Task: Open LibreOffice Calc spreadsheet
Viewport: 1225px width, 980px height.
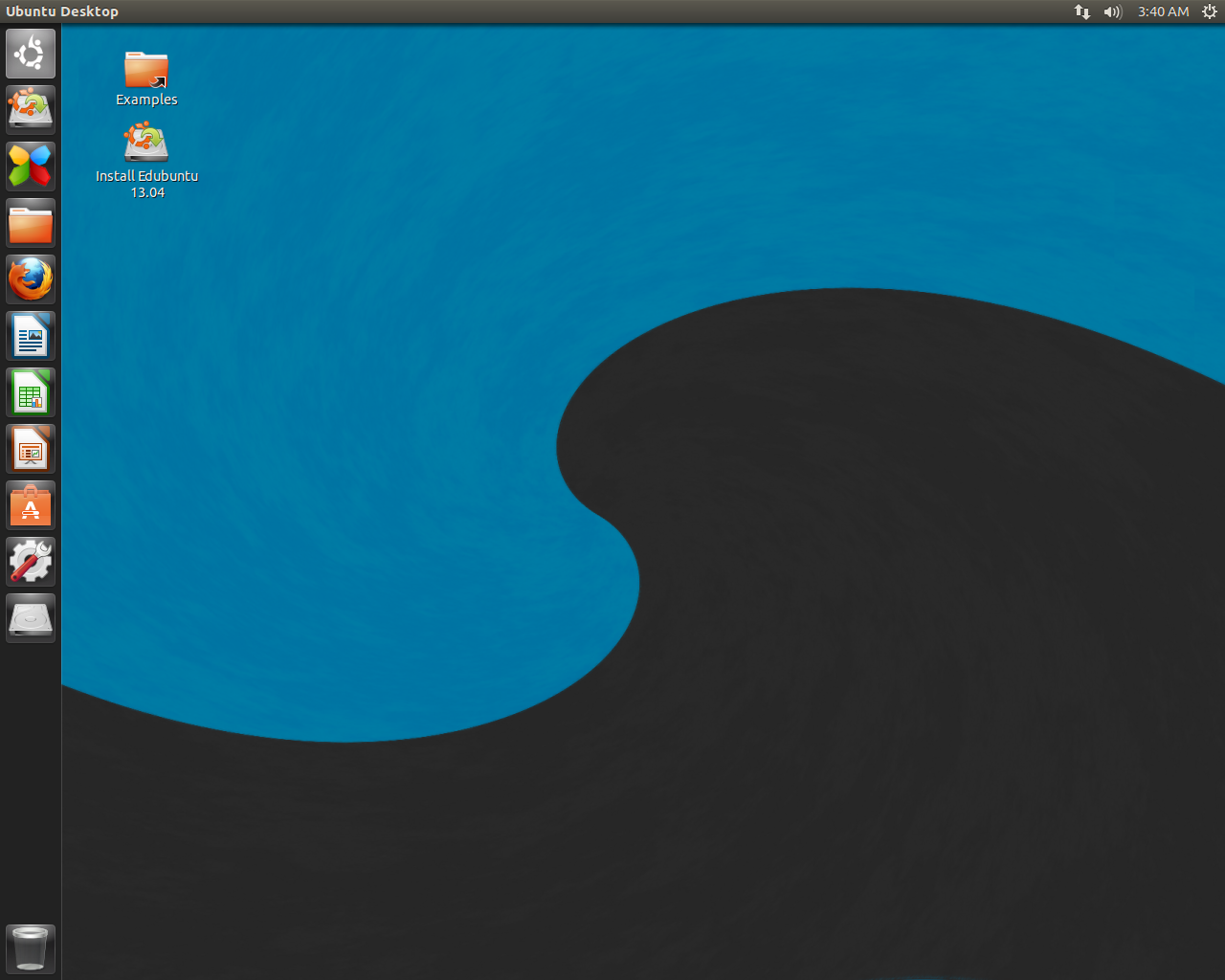Action: [x=31, y=392]
